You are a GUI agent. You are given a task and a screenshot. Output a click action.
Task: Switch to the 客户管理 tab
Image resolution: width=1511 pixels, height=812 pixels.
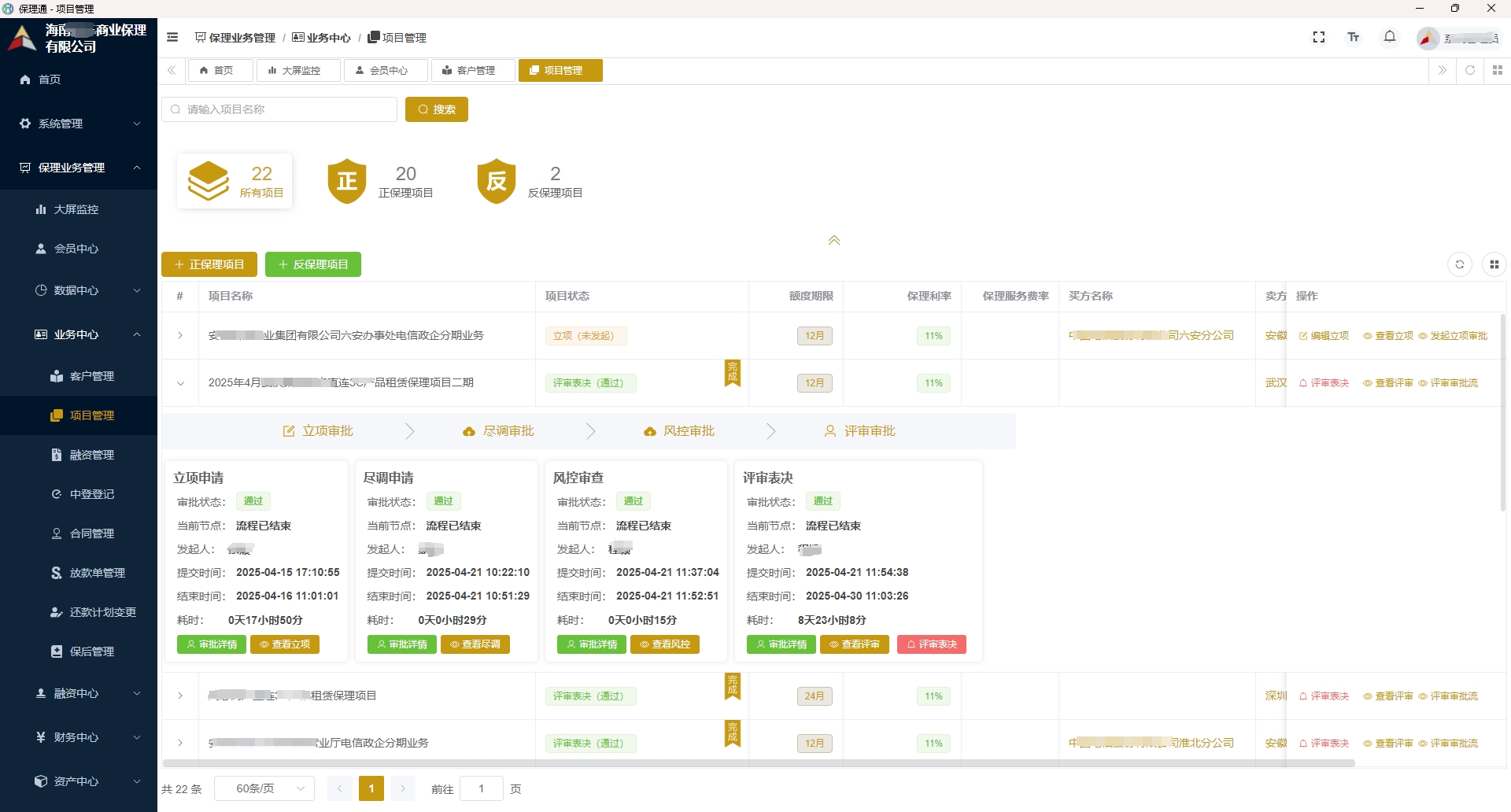[x=474, y=70]
